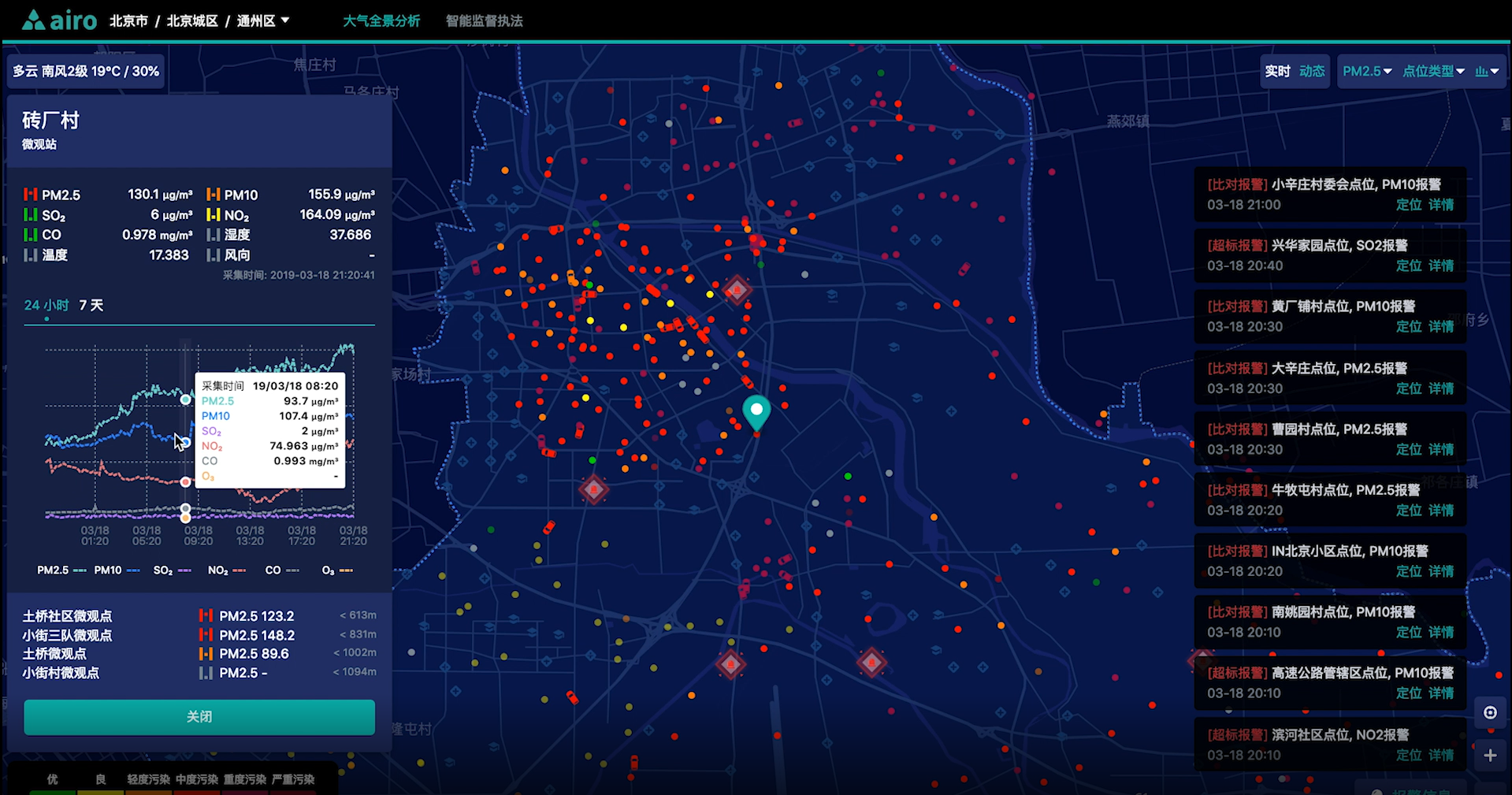The image size is (1512, 795).
Task: Click the gray level icon for 小街村微观点
Action: [x=206, y=673]
